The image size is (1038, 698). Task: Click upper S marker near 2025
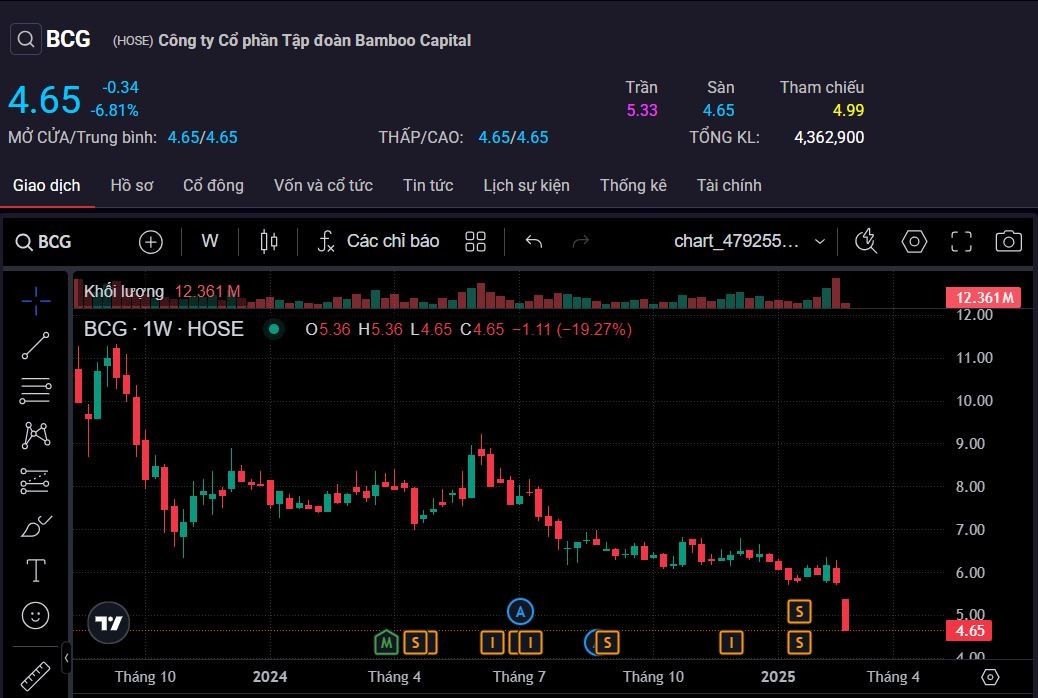(799, 612)
